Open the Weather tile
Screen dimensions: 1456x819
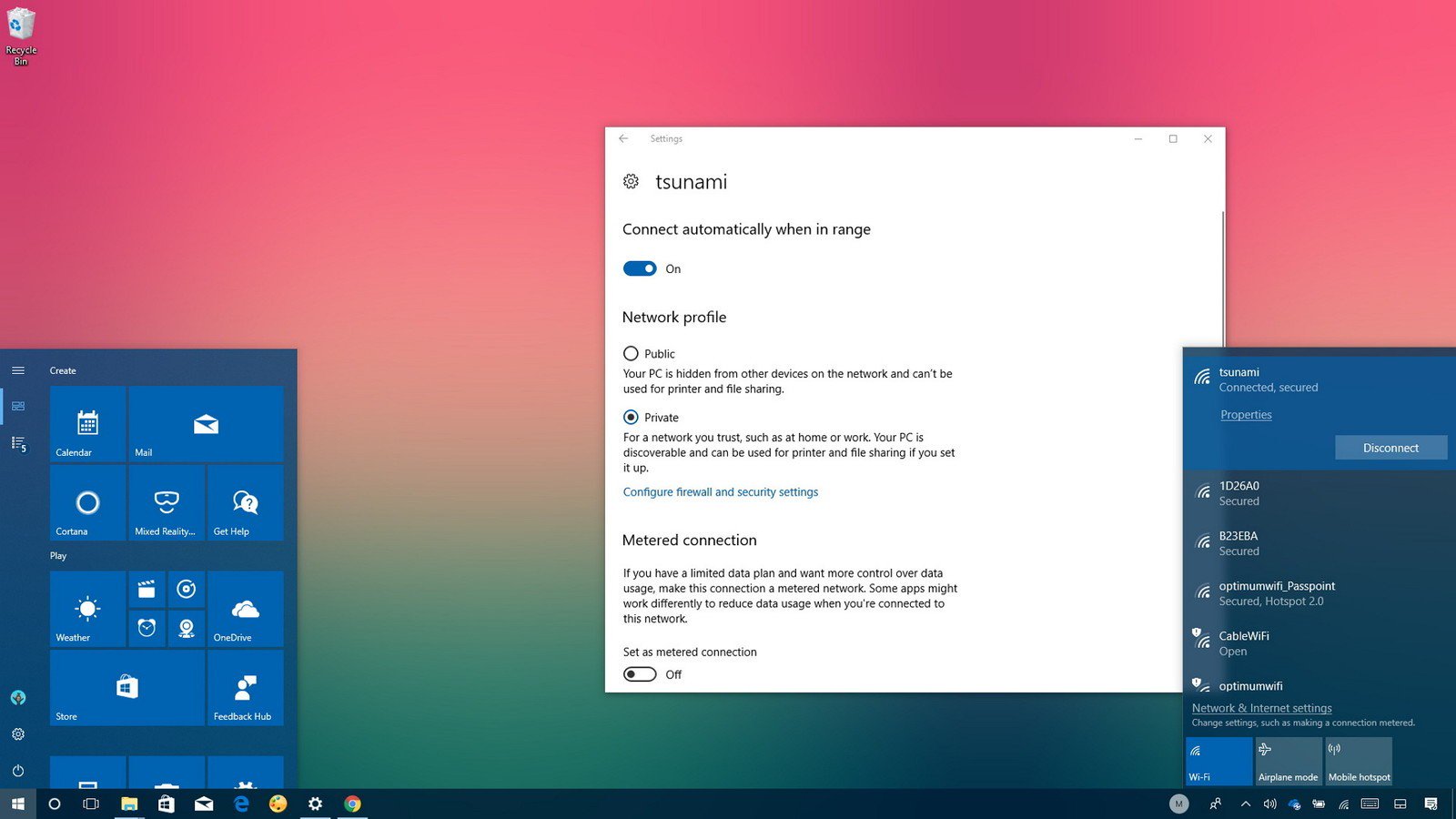click(x=86, y=609)
